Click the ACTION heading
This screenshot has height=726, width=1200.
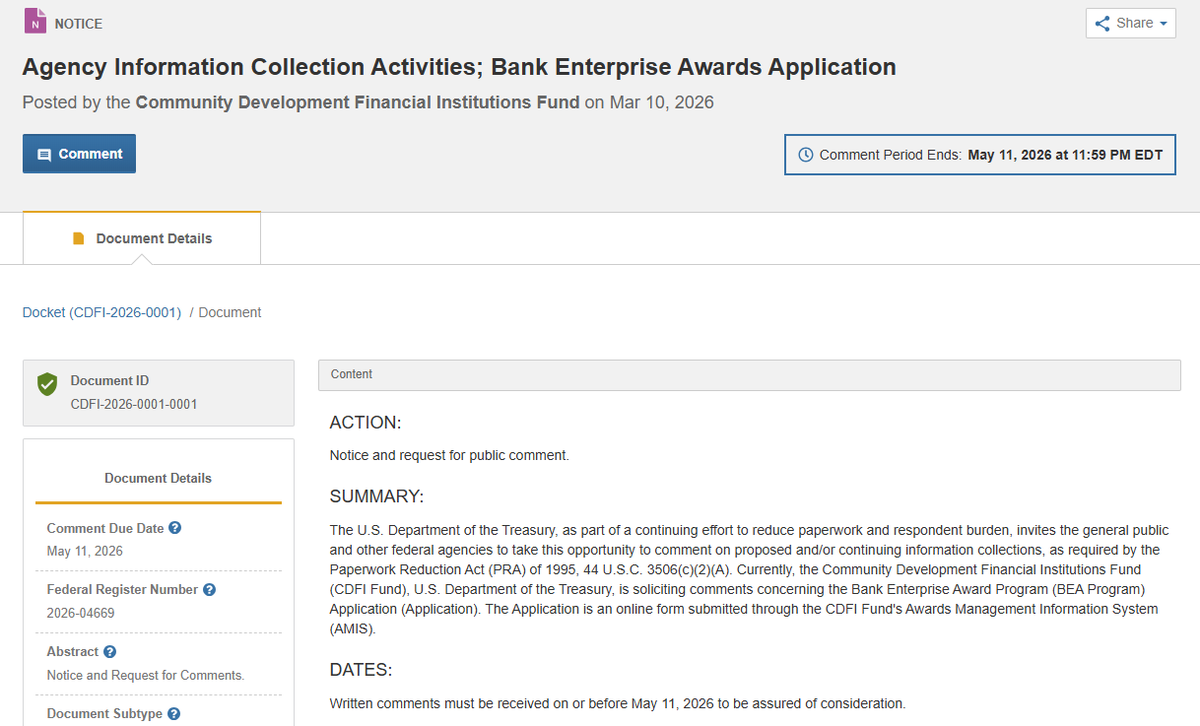(365, 423)
